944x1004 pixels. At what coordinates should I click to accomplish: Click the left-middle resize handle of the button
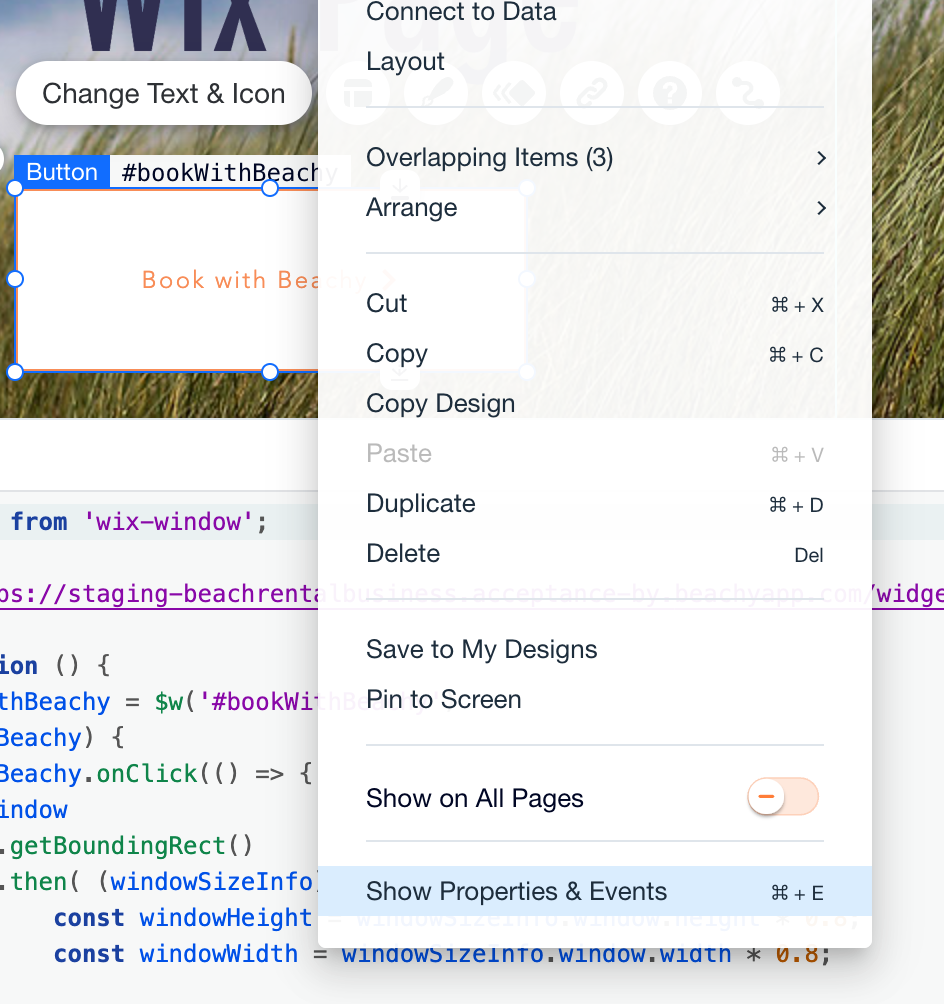click(15, 279)
